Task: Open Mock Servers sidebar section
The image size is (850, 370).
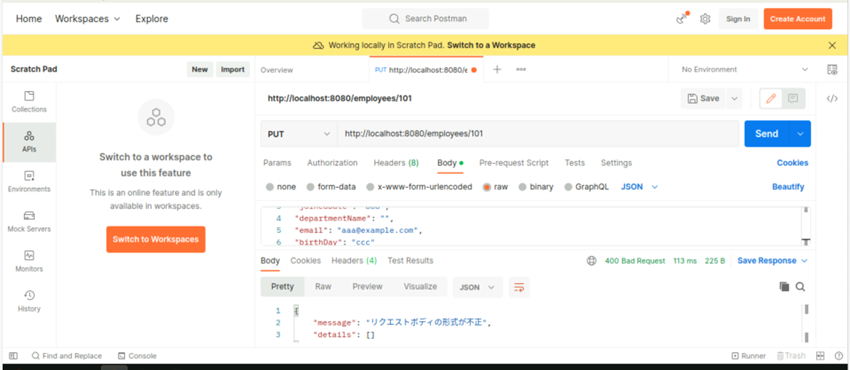Action: click(29, 222)
